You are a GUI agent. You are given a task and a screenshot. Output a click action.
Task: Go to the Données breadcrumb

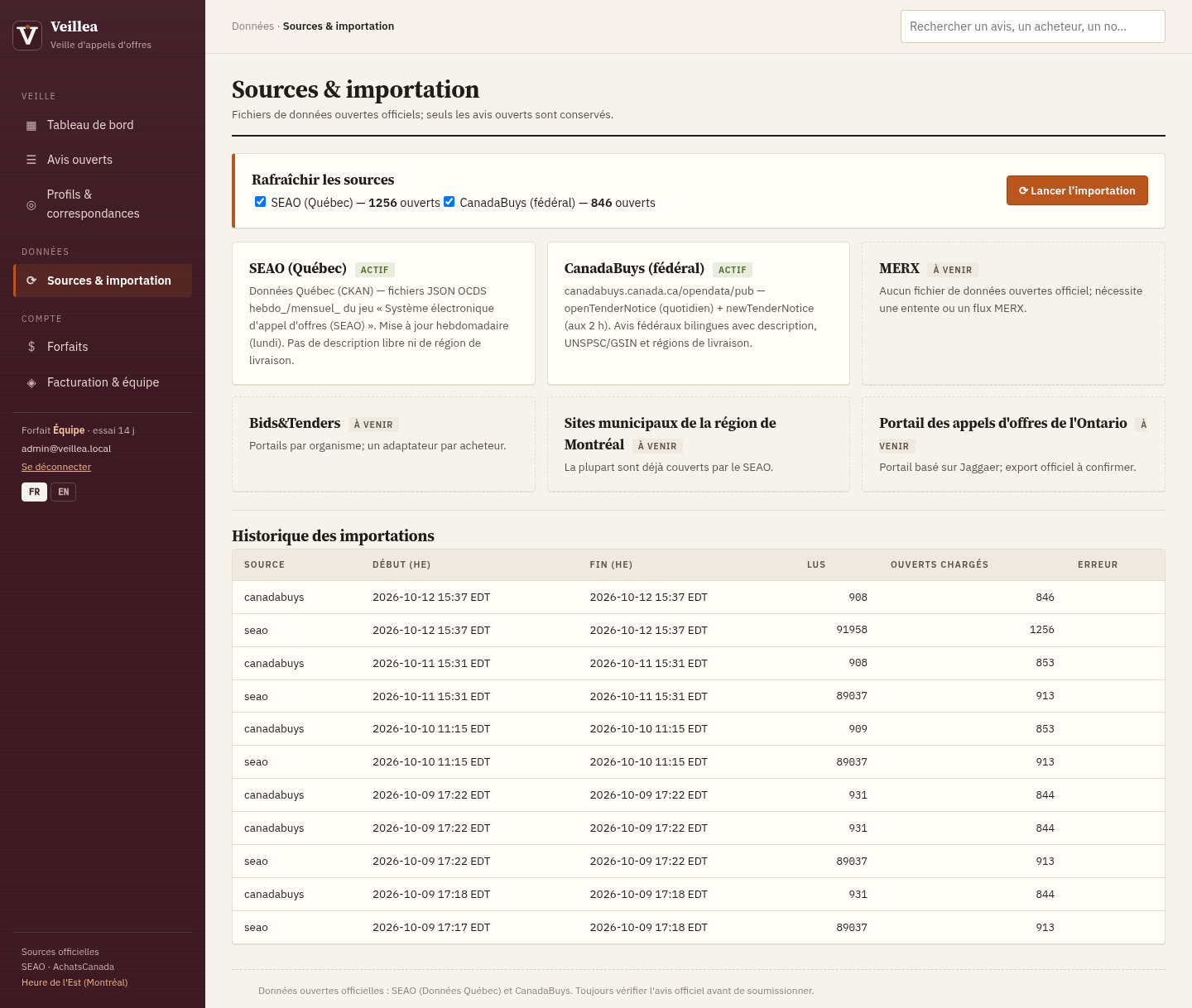tap(252, 26)
